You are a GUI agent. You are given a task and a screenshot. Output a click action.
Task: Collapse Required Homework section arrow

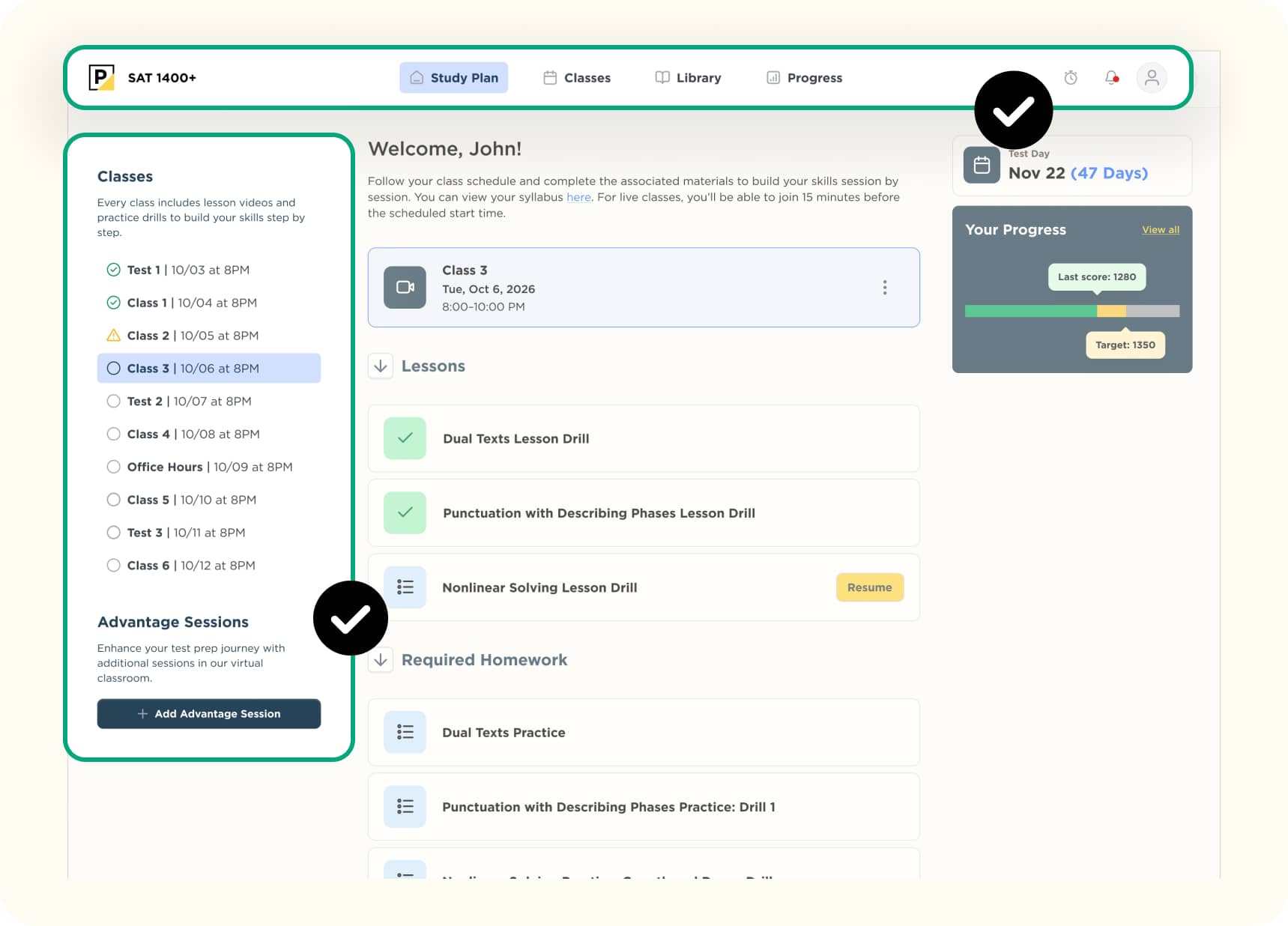click(x=381, y=659)
